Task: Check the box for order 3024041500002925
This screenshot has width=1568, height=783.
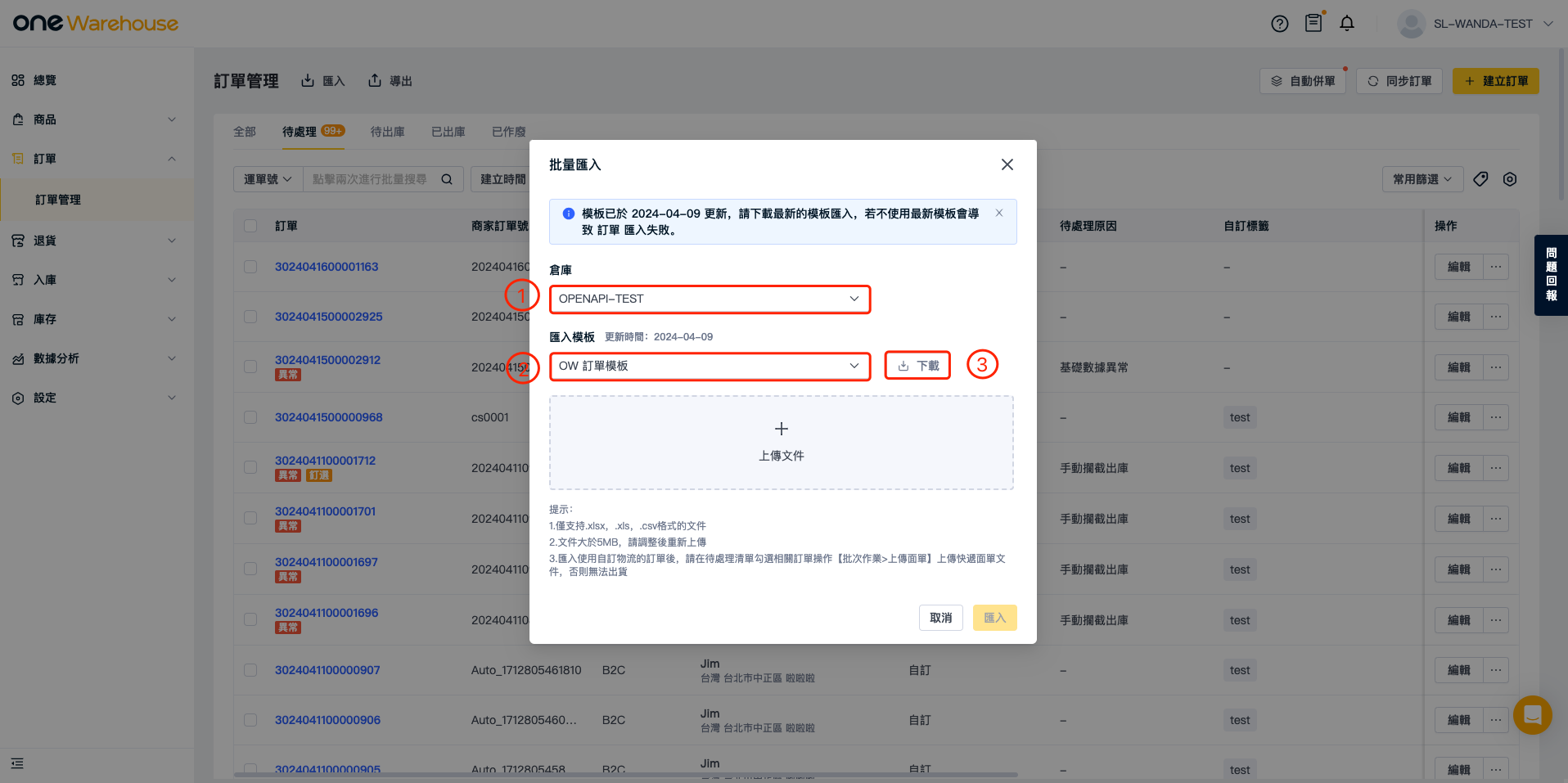Action: coord(250,317)
